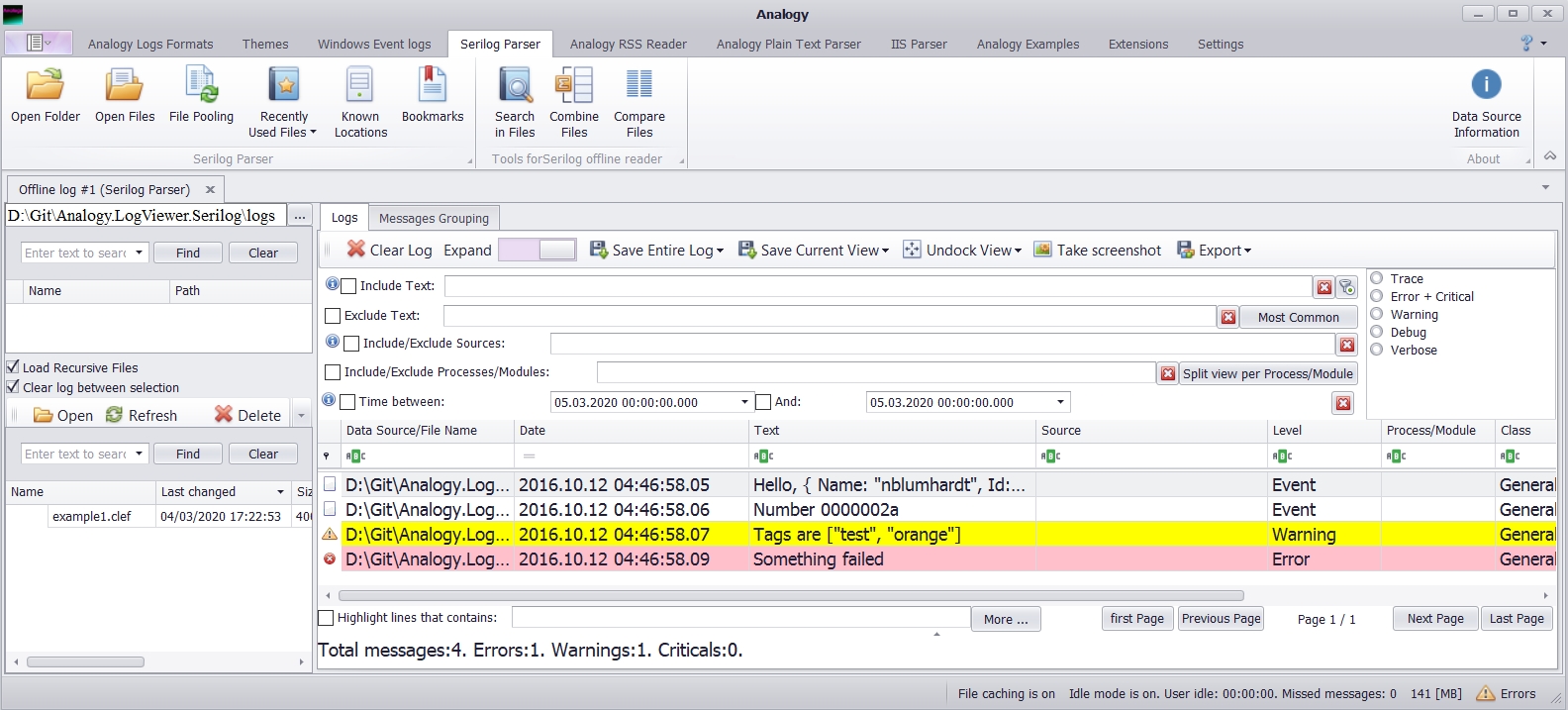
Task: Open the Compare Files tool
Action: 639,102
